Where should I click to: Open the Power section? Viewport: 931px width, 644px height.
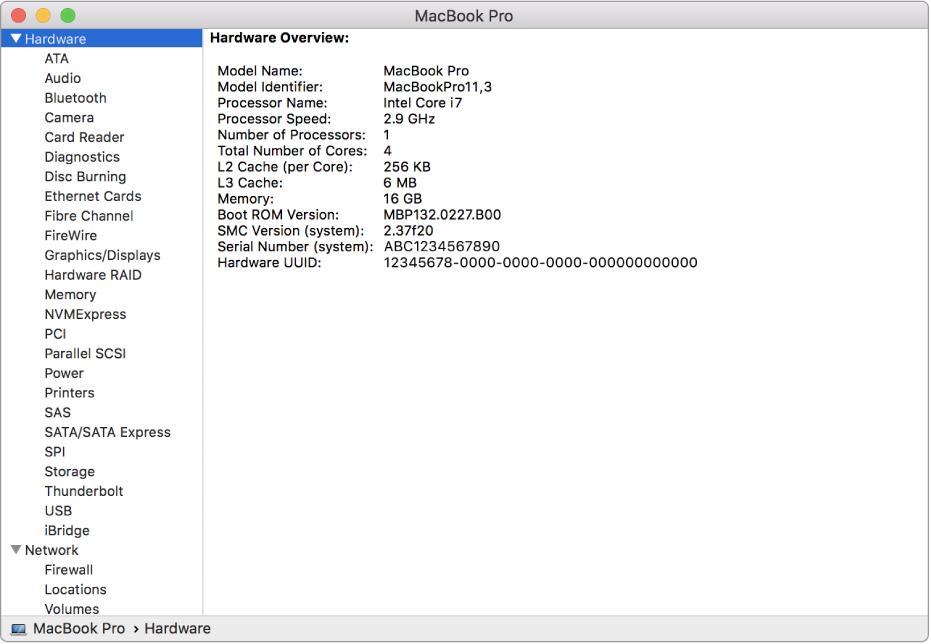pyautogui.click(x=64, y=373)
